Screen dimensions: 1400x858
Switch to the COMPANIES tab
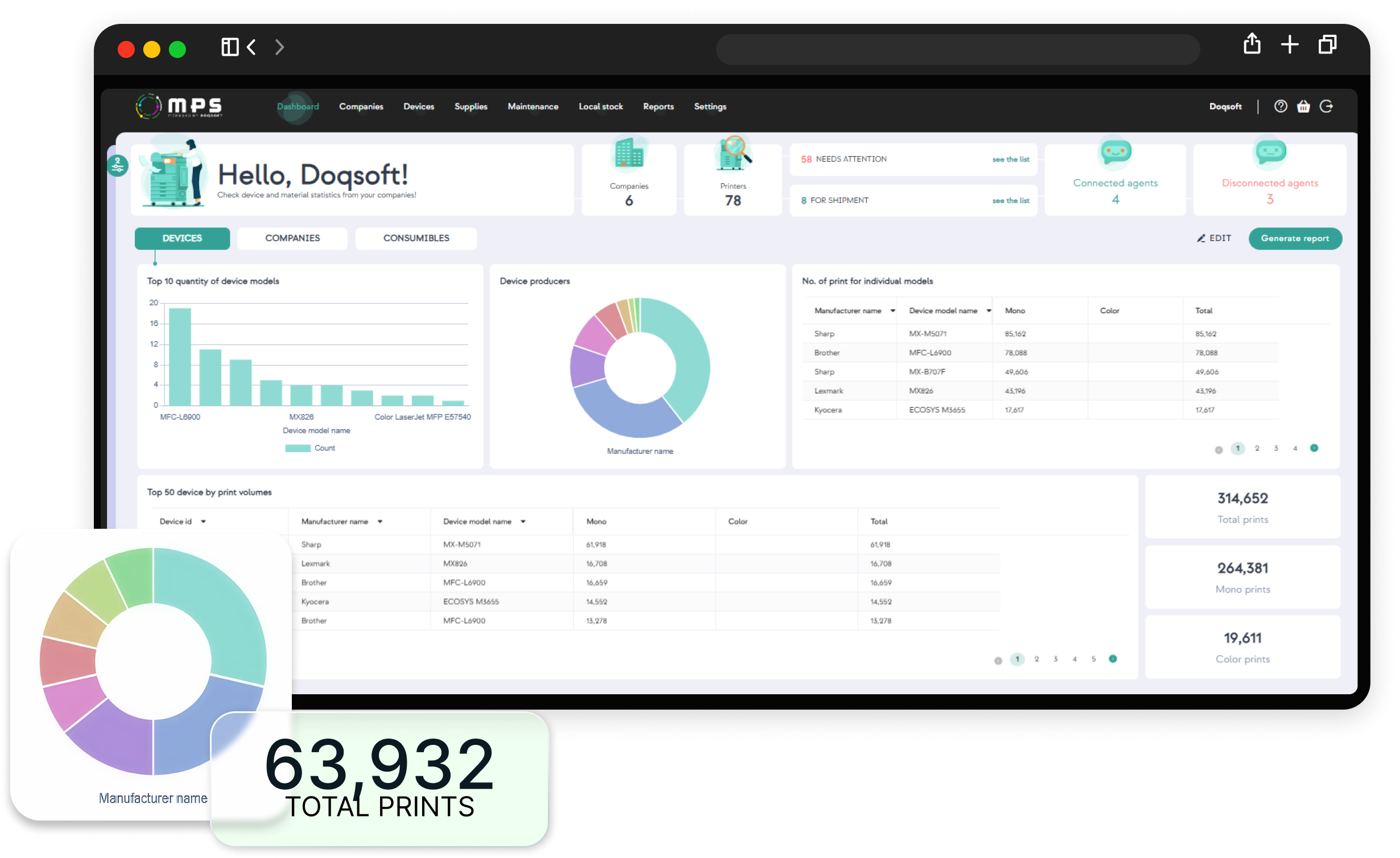coord(292,238)
